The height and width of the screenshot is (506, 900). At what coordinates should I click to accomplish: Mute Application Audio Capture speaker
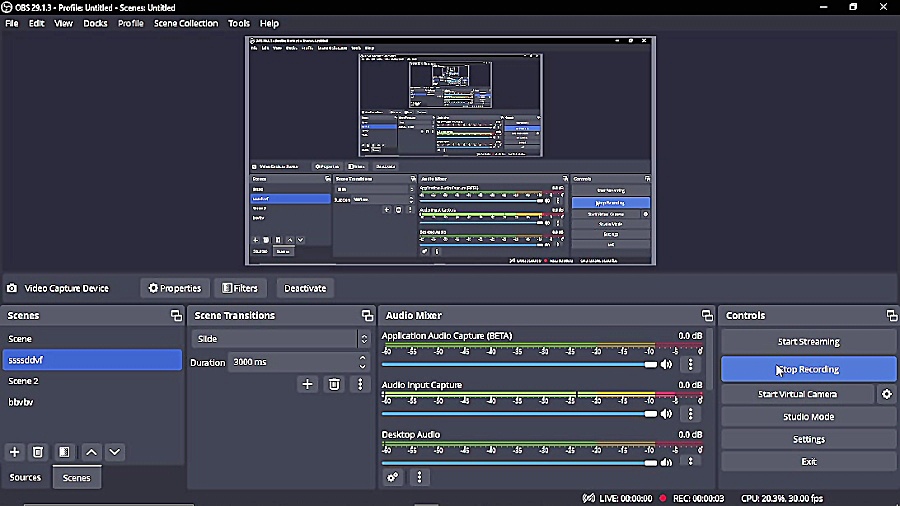pos(666,364)
